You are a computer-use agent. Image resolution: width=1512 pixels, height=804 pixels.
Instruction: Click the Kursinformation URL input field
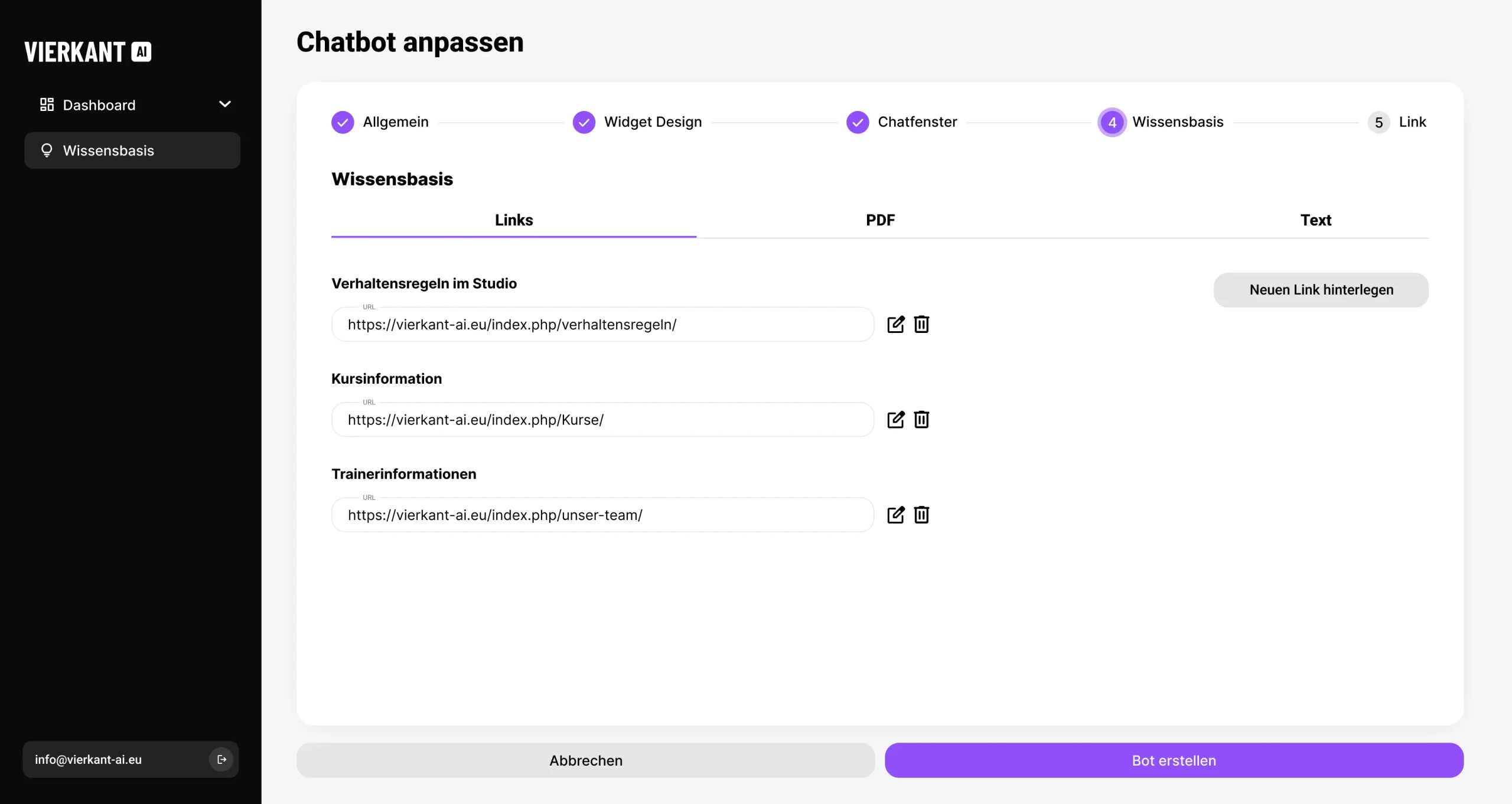[601, 419]
